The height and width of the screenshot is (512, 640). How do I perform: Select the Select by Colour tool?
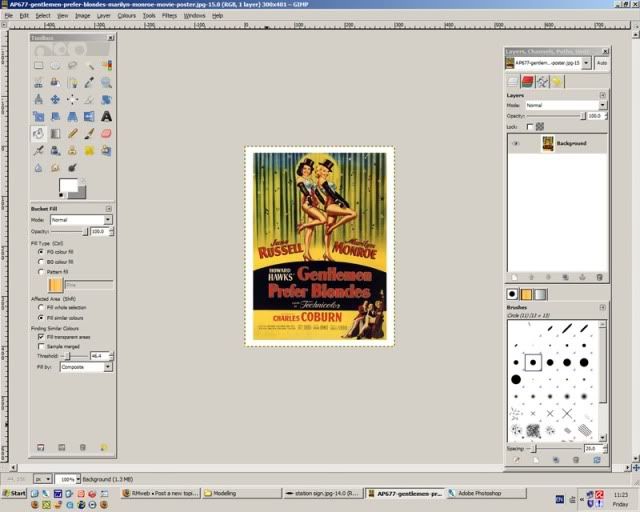click(106, 65)
